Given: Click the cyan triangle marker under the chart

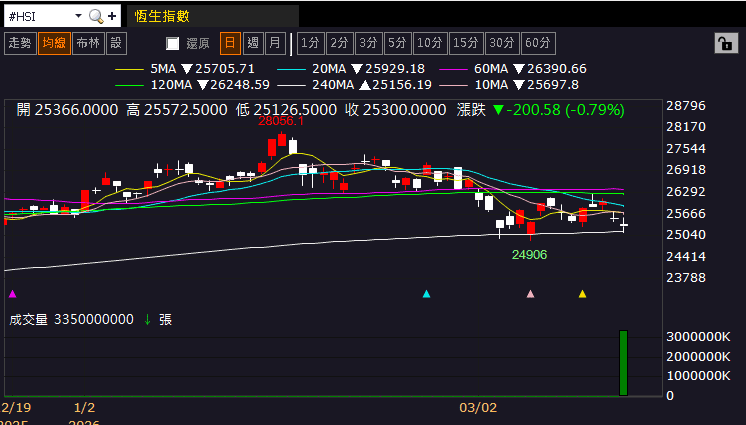Looking at the screenshot, I should (x=427, y=294).
